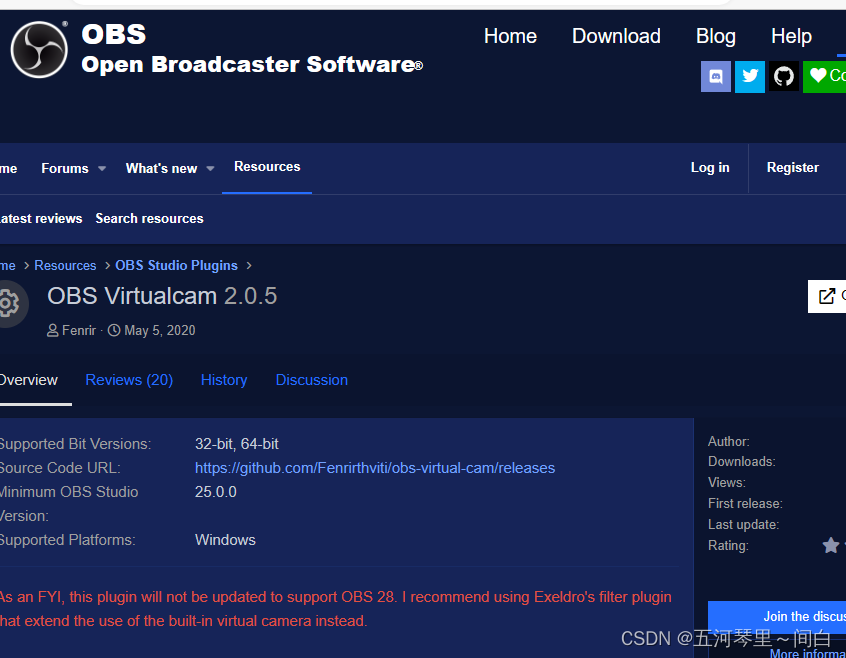This screenshot has height=658, width=846.
Task: Open the Blog page
Action: (715, 36)
